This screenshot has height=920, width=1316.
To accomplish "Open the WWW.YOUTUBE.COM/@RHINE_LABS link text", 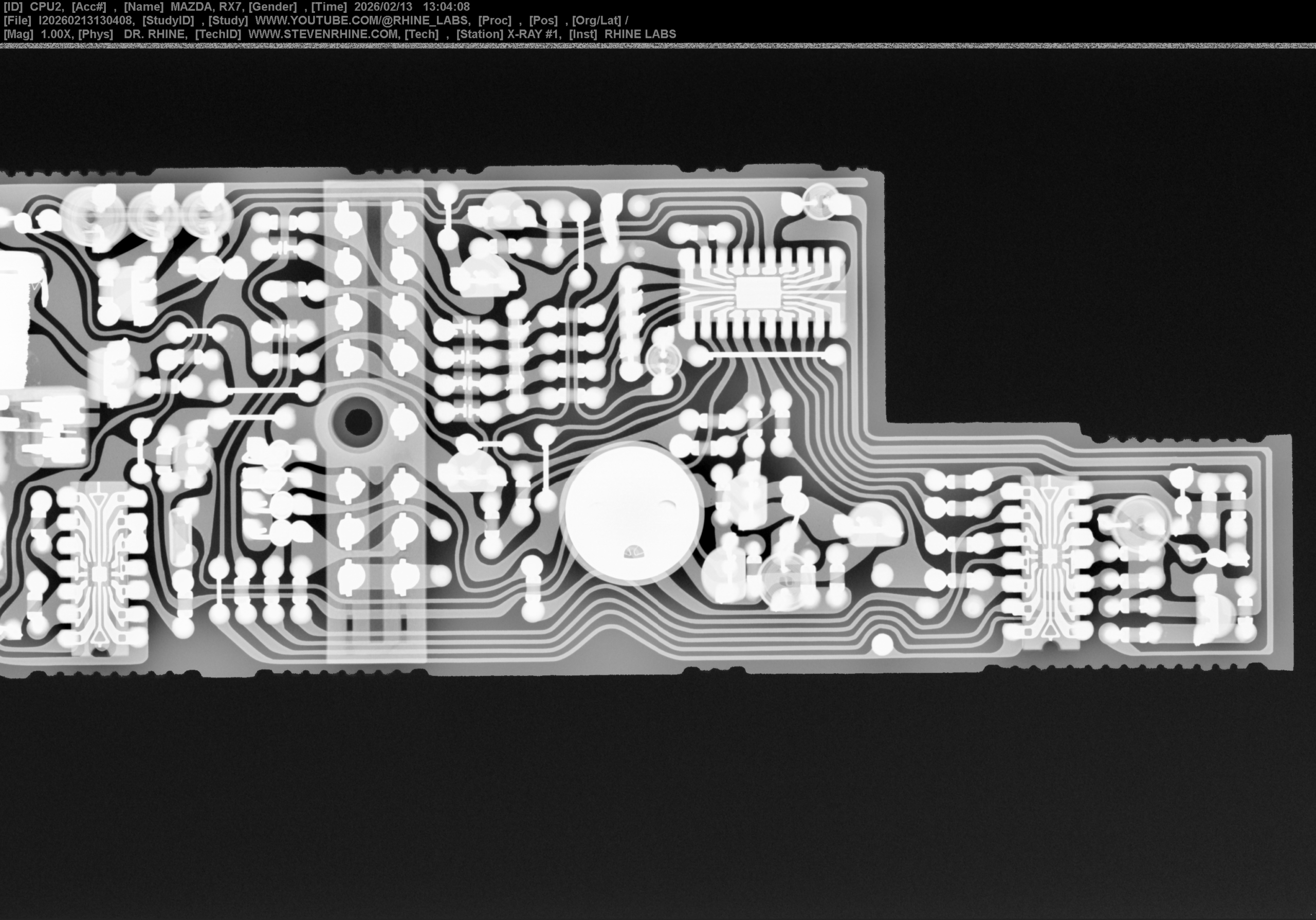I will (x=361, y=21).
